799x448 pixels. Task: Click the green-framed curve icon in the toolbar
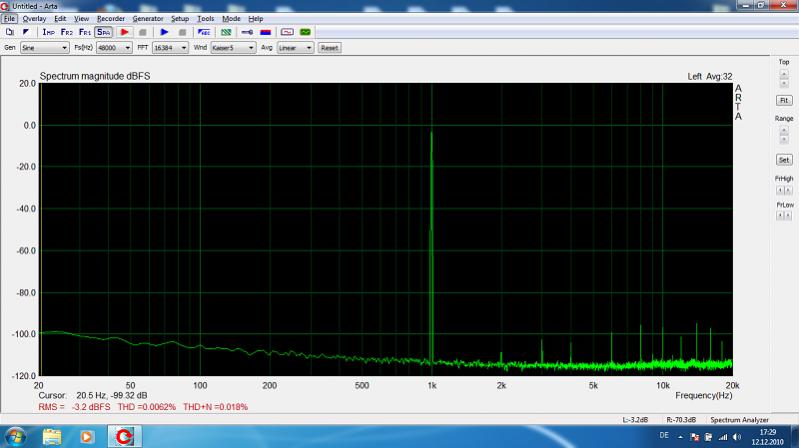305,32
